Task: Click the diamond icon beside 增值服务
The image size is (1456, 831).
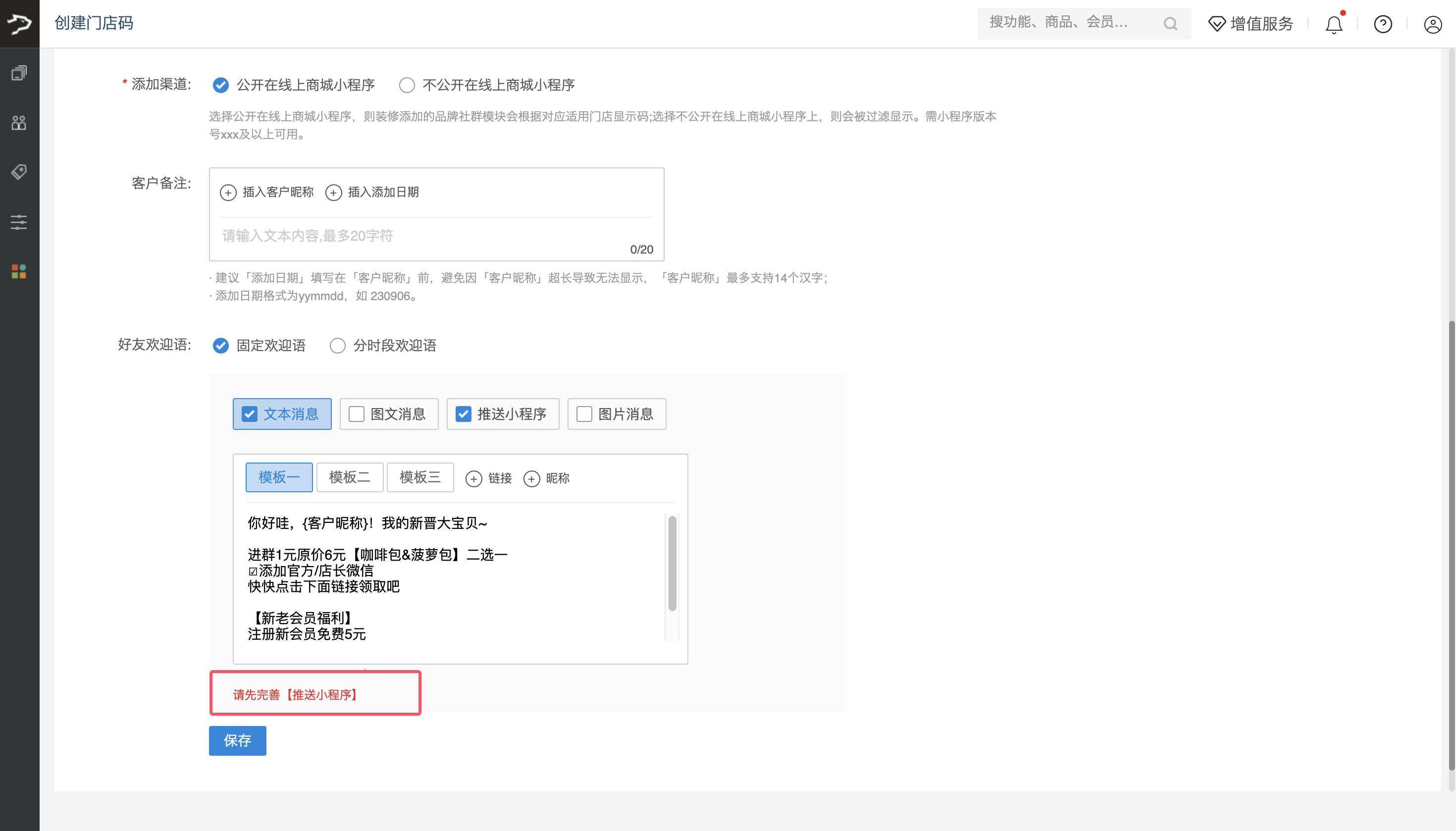Action: [1217, 24]
